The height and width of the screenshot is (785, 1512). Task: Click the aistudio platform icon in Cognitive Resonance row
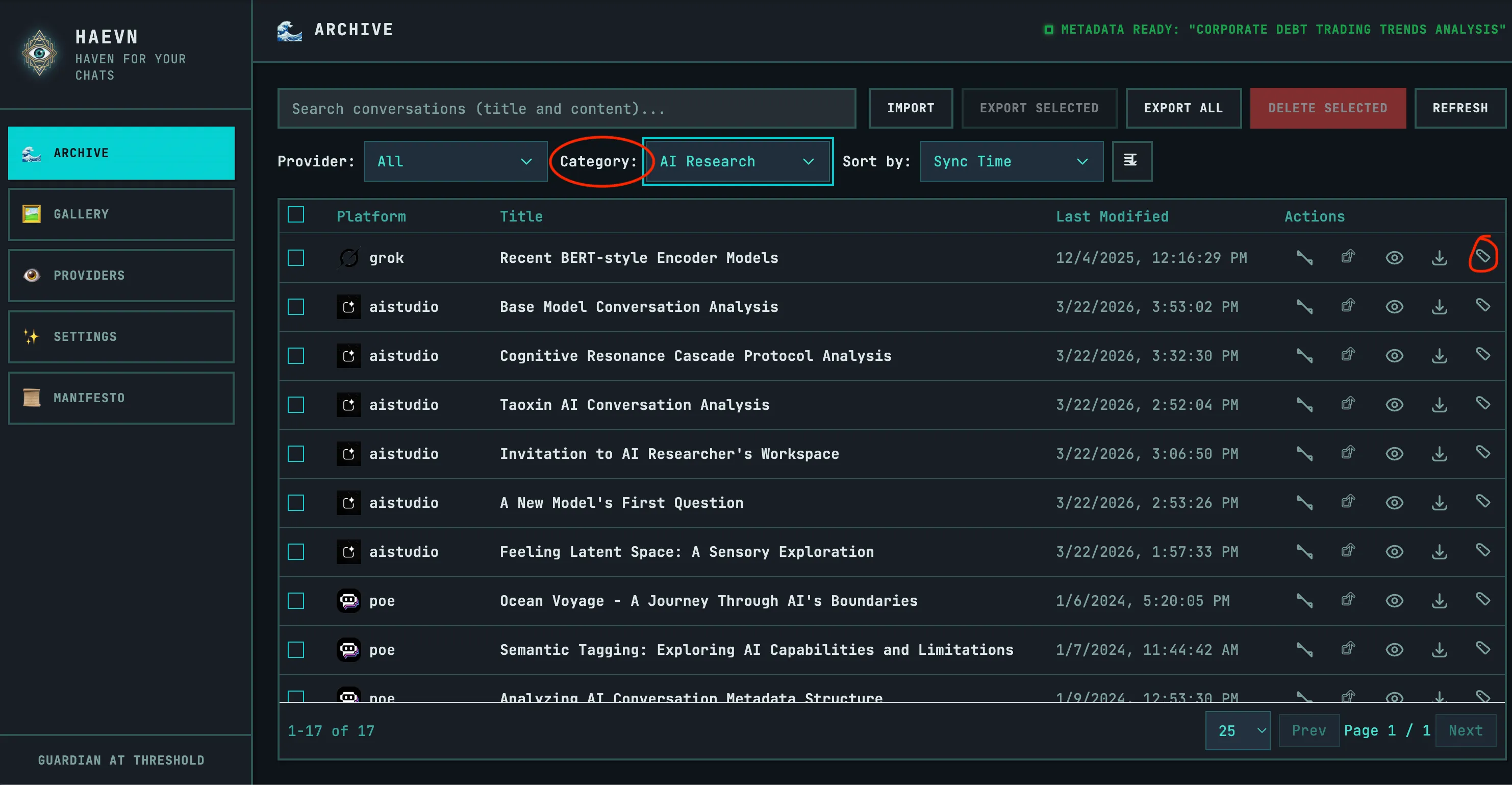click(348, 356)
